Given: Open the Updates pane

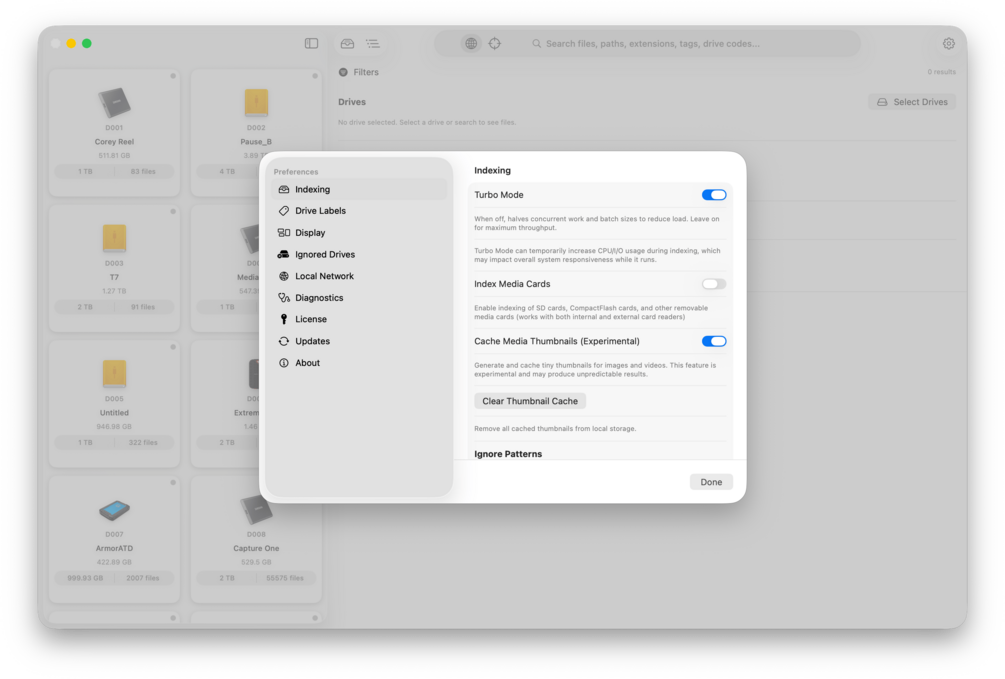Looking at the screenshot, I should 359,341.
